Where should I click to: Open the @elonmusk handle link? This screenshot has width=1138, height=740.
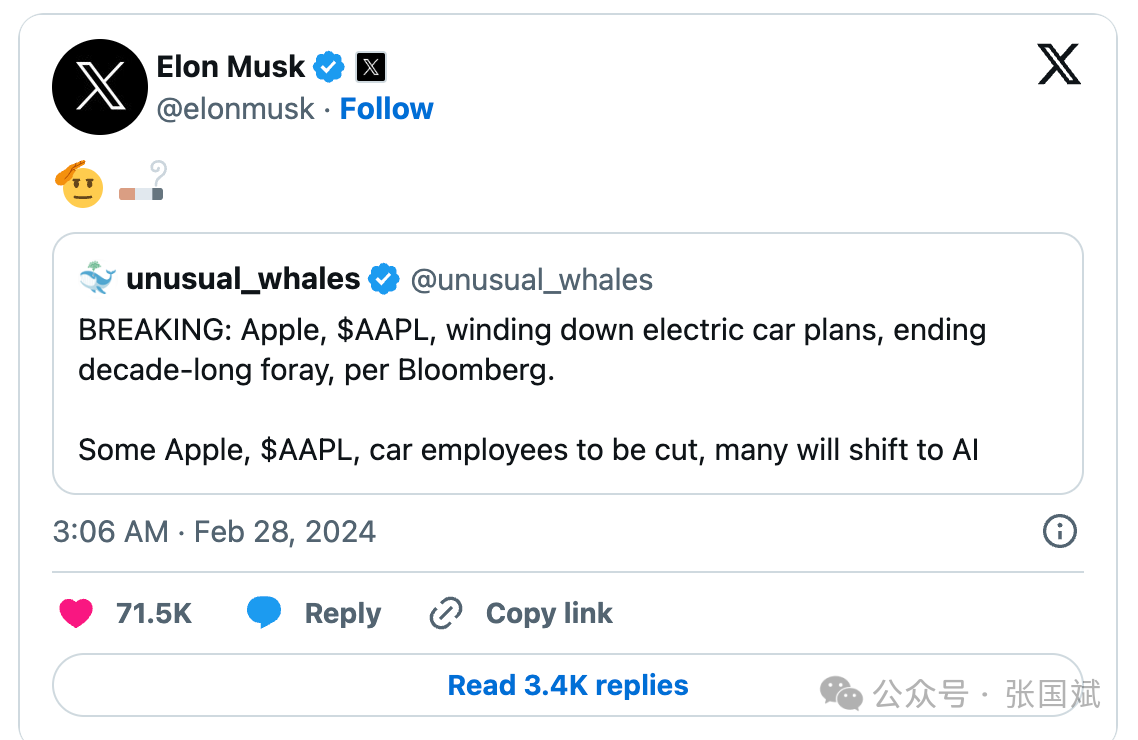click(x=235, y=110)
